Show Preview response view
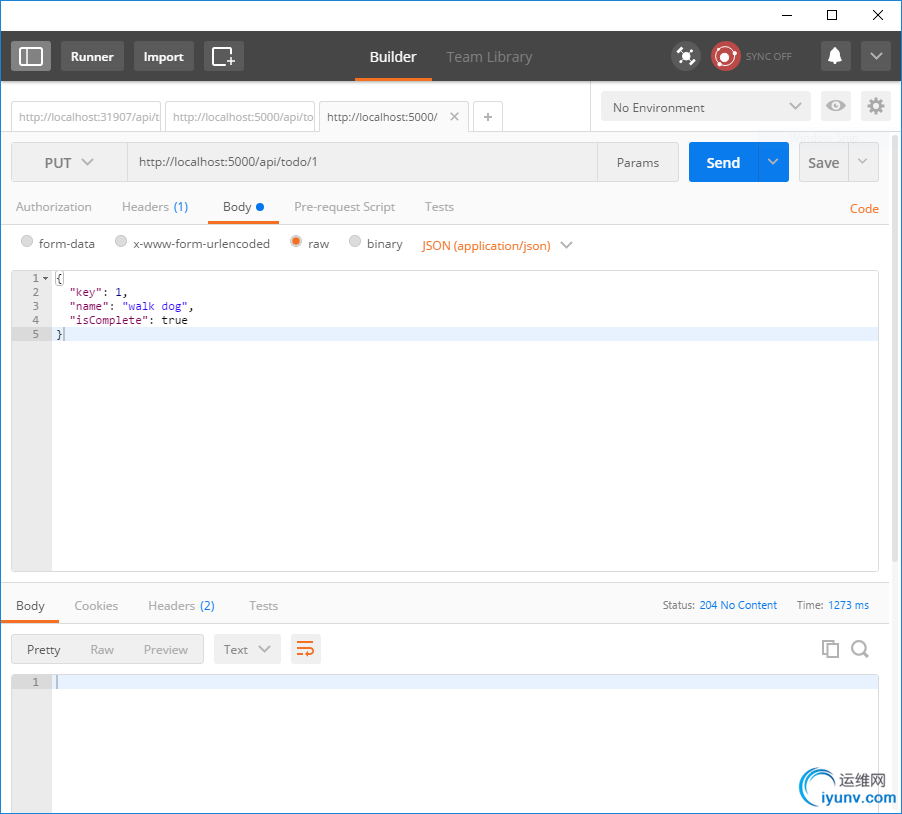 (x=166, y=649)
